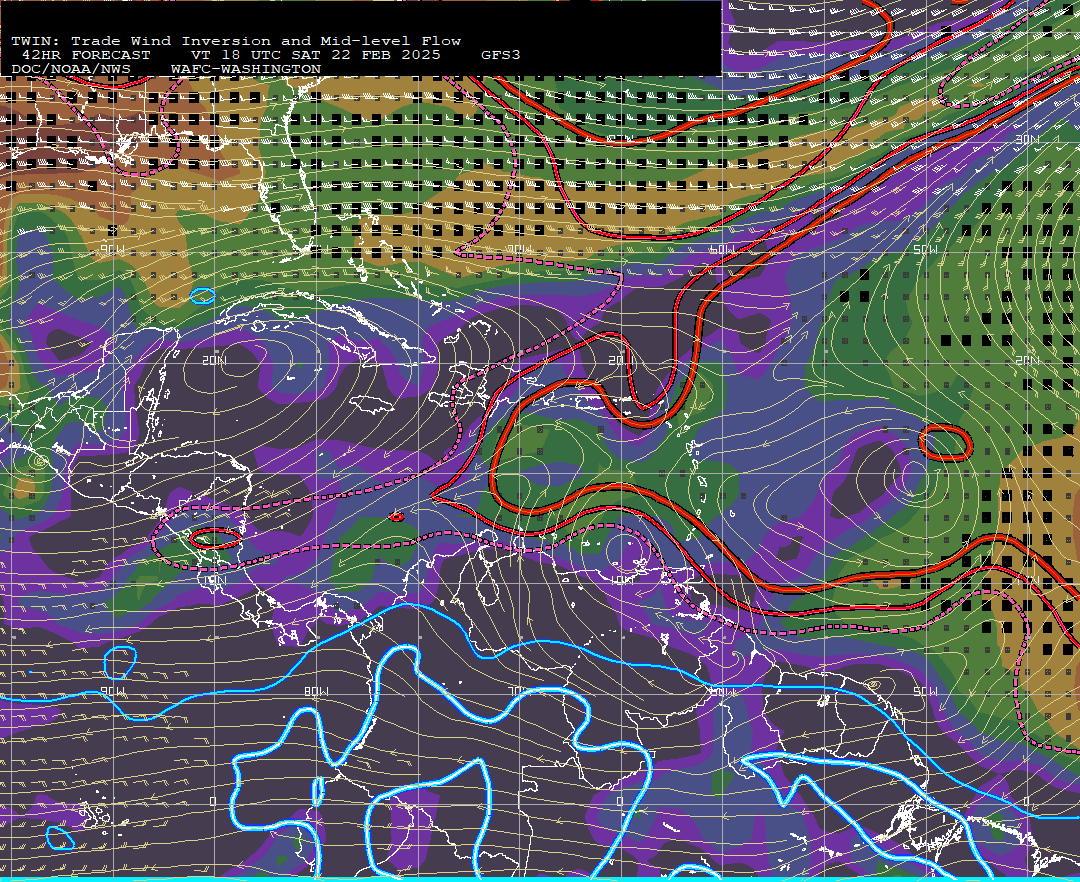Click the '20N' label west of Cuba
Viewport: 1080px width, 882px height.
coord(214,361)
